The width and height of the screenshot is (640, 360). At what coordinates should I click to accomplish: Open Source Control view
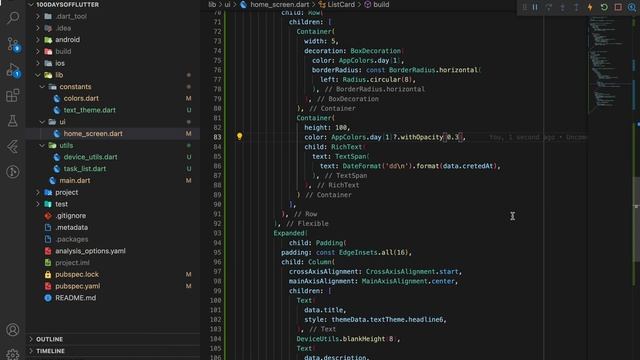tap(13, 44)
